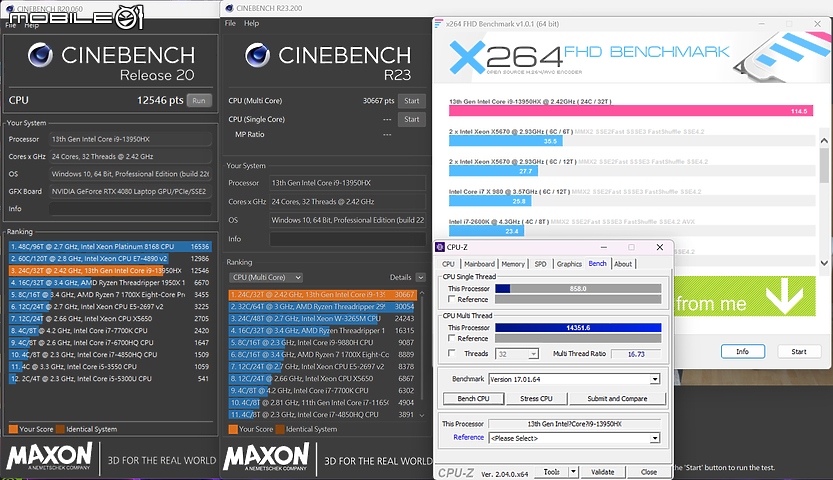Click scroll-down arrow in R23 ranking list
The image size is (833, 480).
click(x=422, y=415)
